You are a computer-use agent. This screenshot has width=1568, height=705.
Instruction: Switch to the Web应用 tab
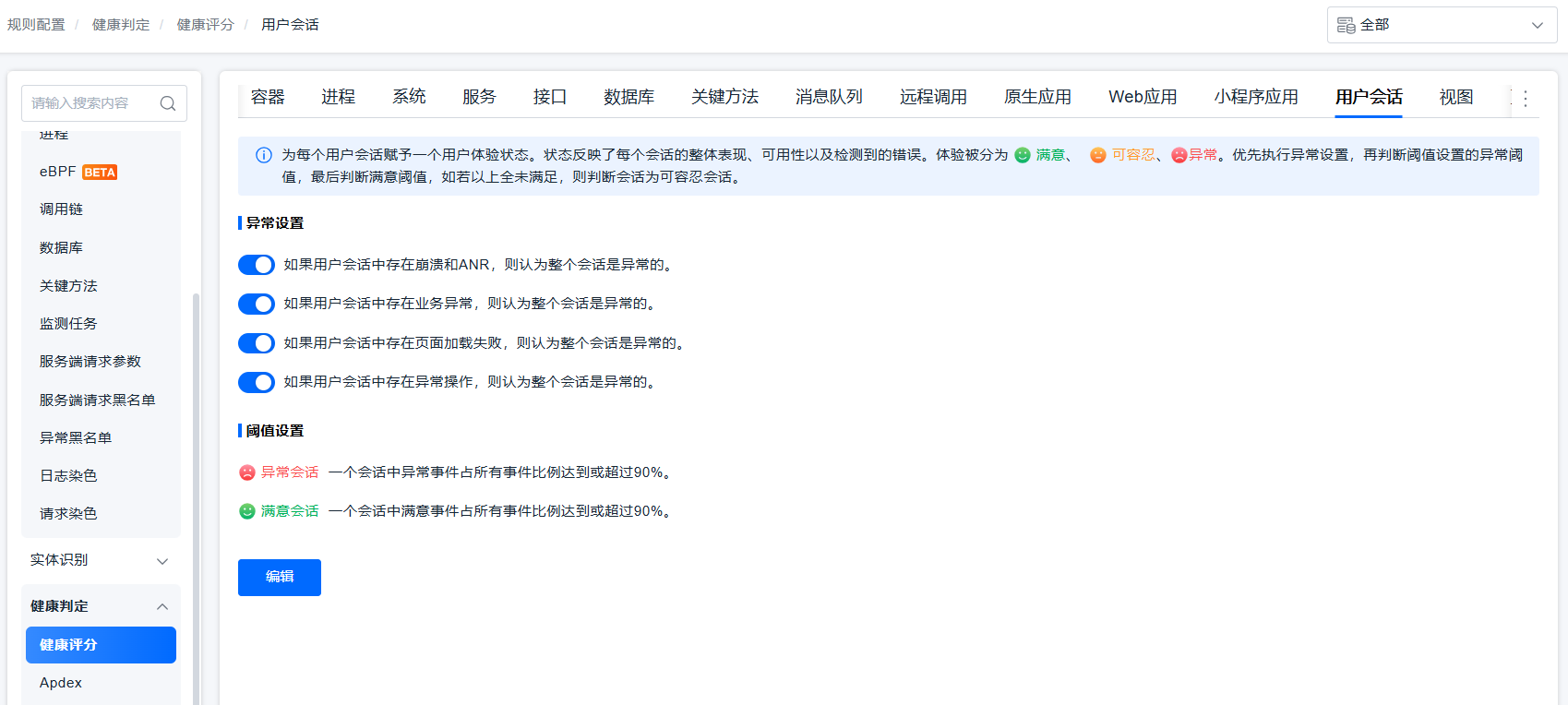tap(1142, 97)
